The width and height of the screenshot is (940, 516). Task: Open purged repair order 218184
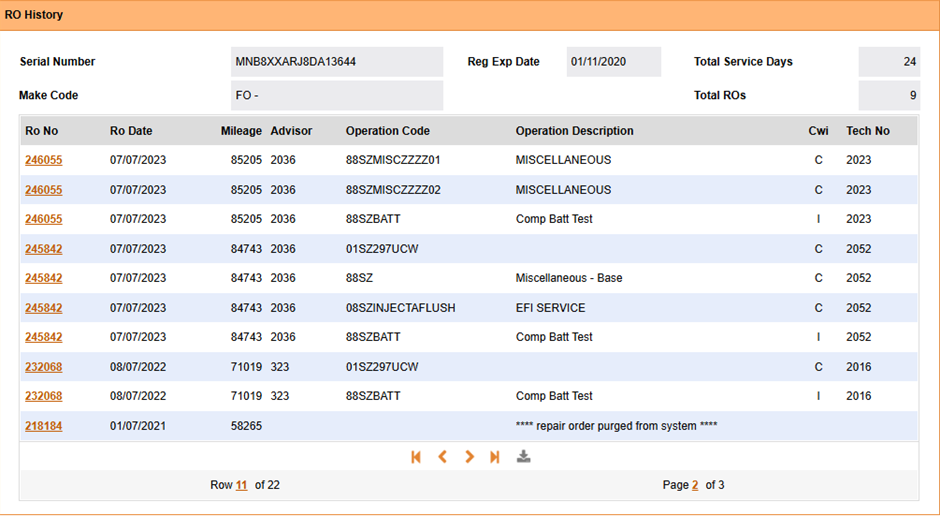[43, 426]
